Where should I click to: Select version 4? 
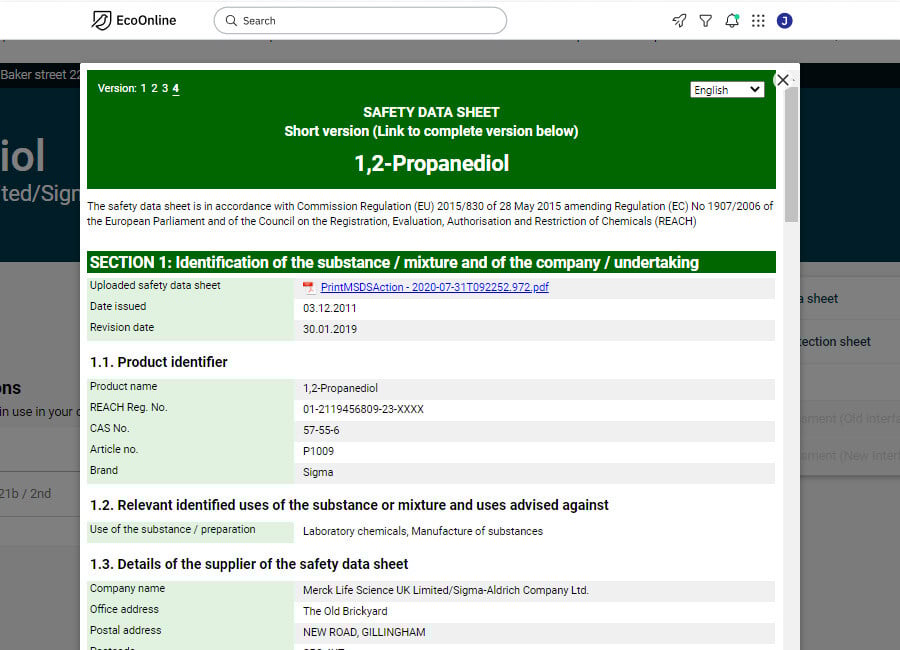coord(176,88)
